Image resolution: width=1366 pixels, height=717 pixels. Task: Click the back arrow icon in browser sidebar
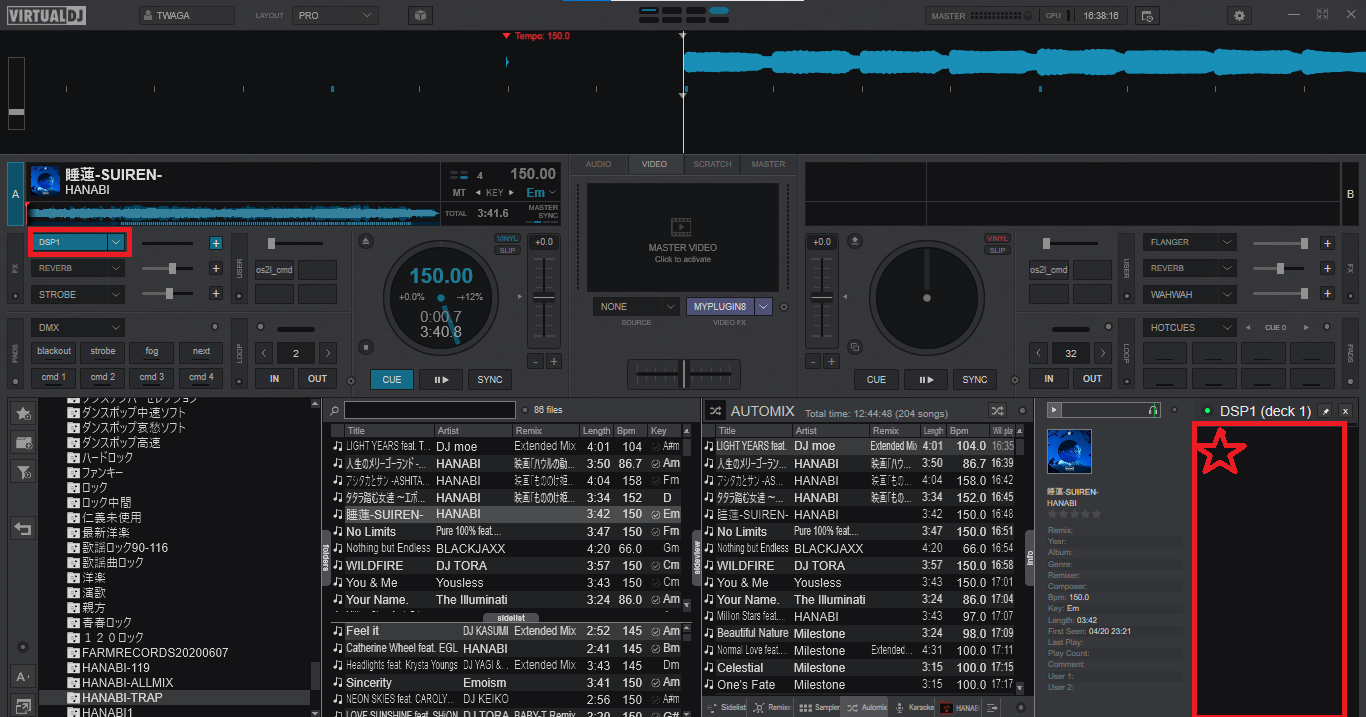click(23, 529)
